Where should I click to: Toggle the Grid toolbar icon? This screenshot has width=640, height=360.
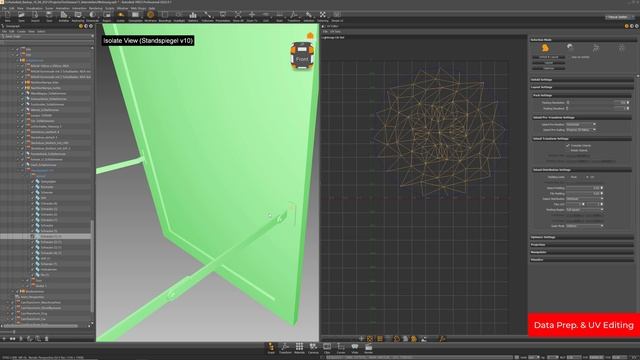266,16
